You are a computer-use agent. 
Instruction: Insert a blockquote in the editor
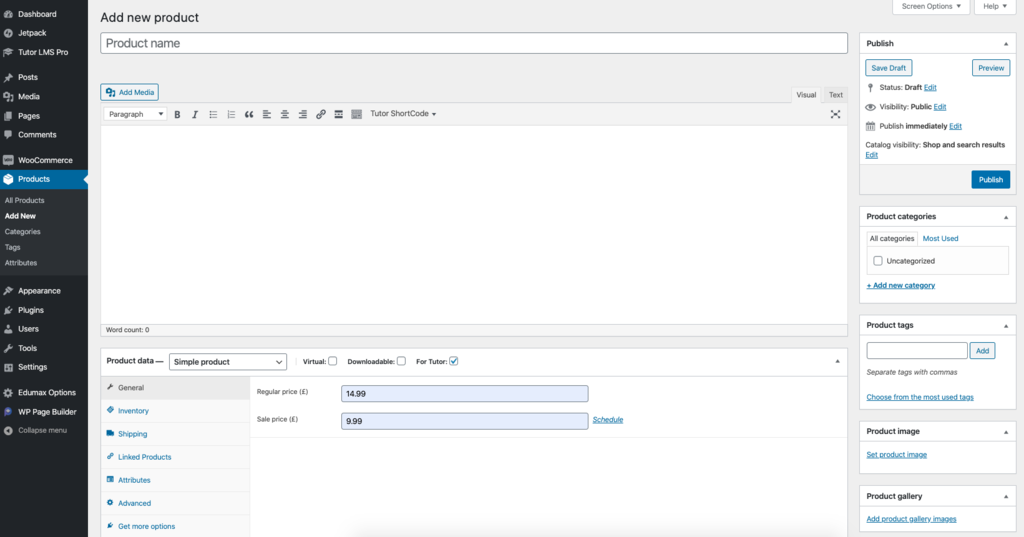click(x=249, y=114)
